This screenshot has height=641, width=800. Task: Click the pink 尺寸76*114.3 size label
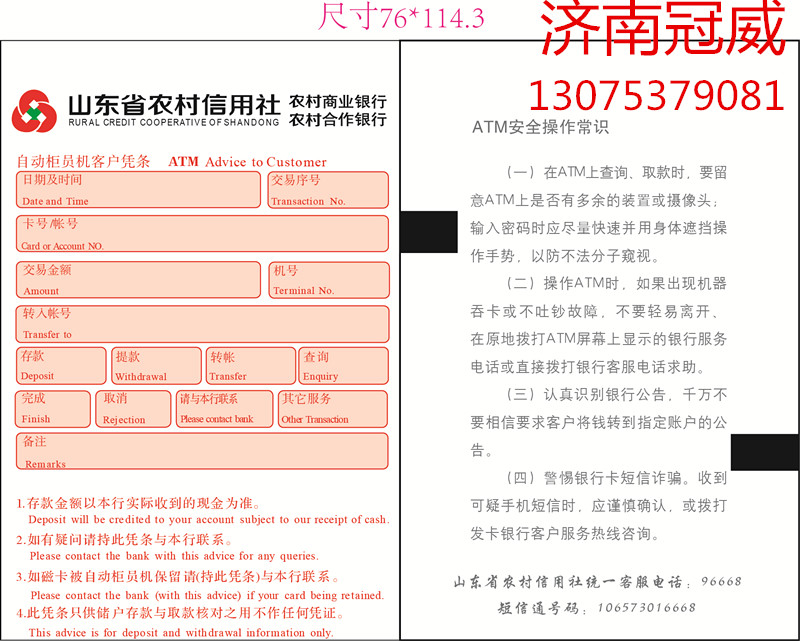pyautogui.click(x=401, y=17)
